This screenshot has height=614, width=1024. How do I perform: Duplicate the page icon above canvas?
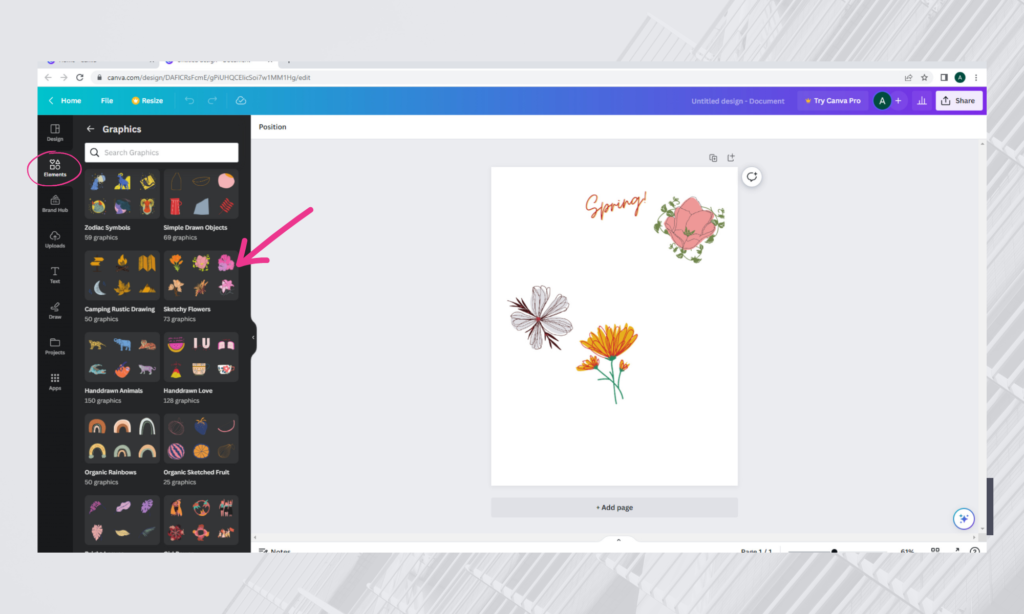pos(713,158)
